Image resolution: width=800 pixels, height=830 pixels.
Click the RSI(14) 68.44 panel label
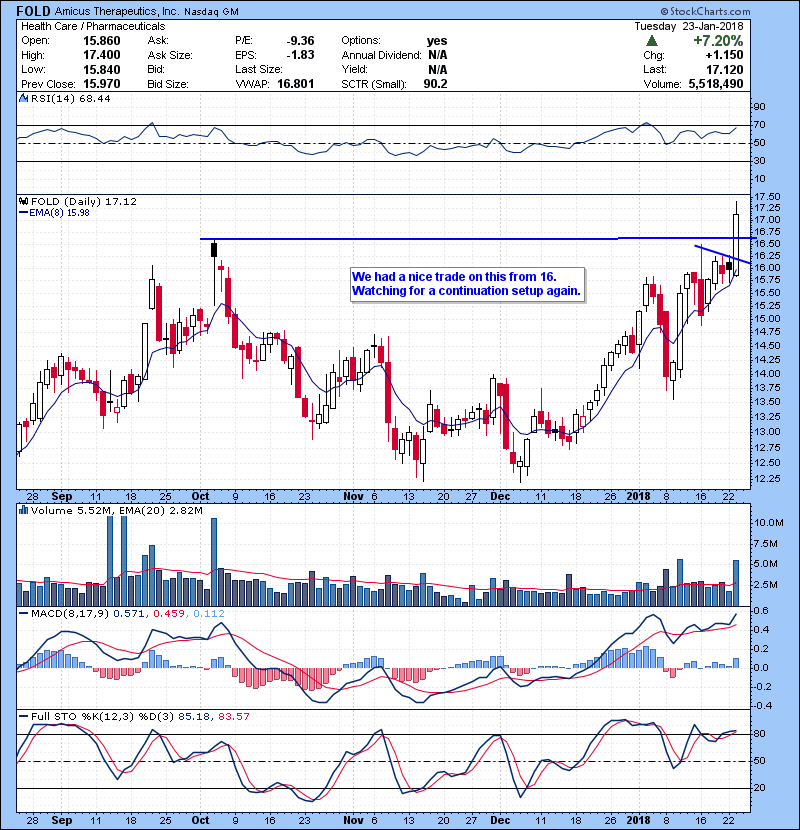point(70,98)
